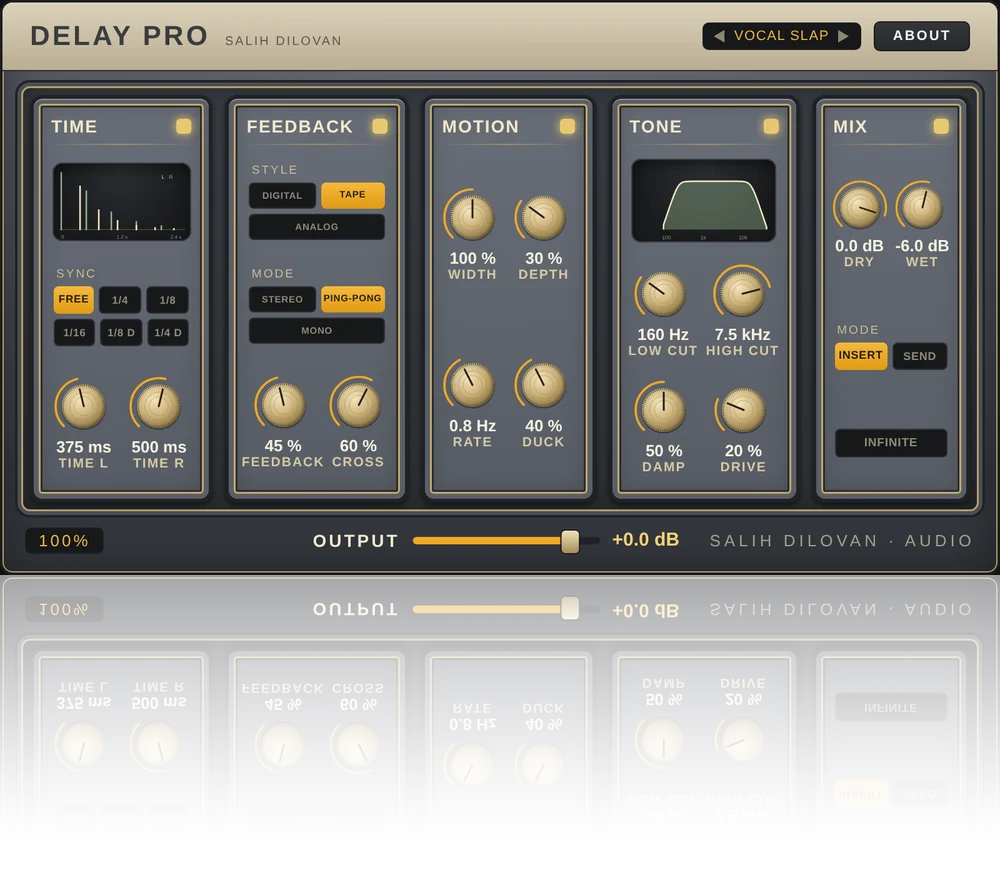The width and height of the screenshot is (1000, 891).
Task: Click the filter curve display in TONE
Action: point(703,200)
